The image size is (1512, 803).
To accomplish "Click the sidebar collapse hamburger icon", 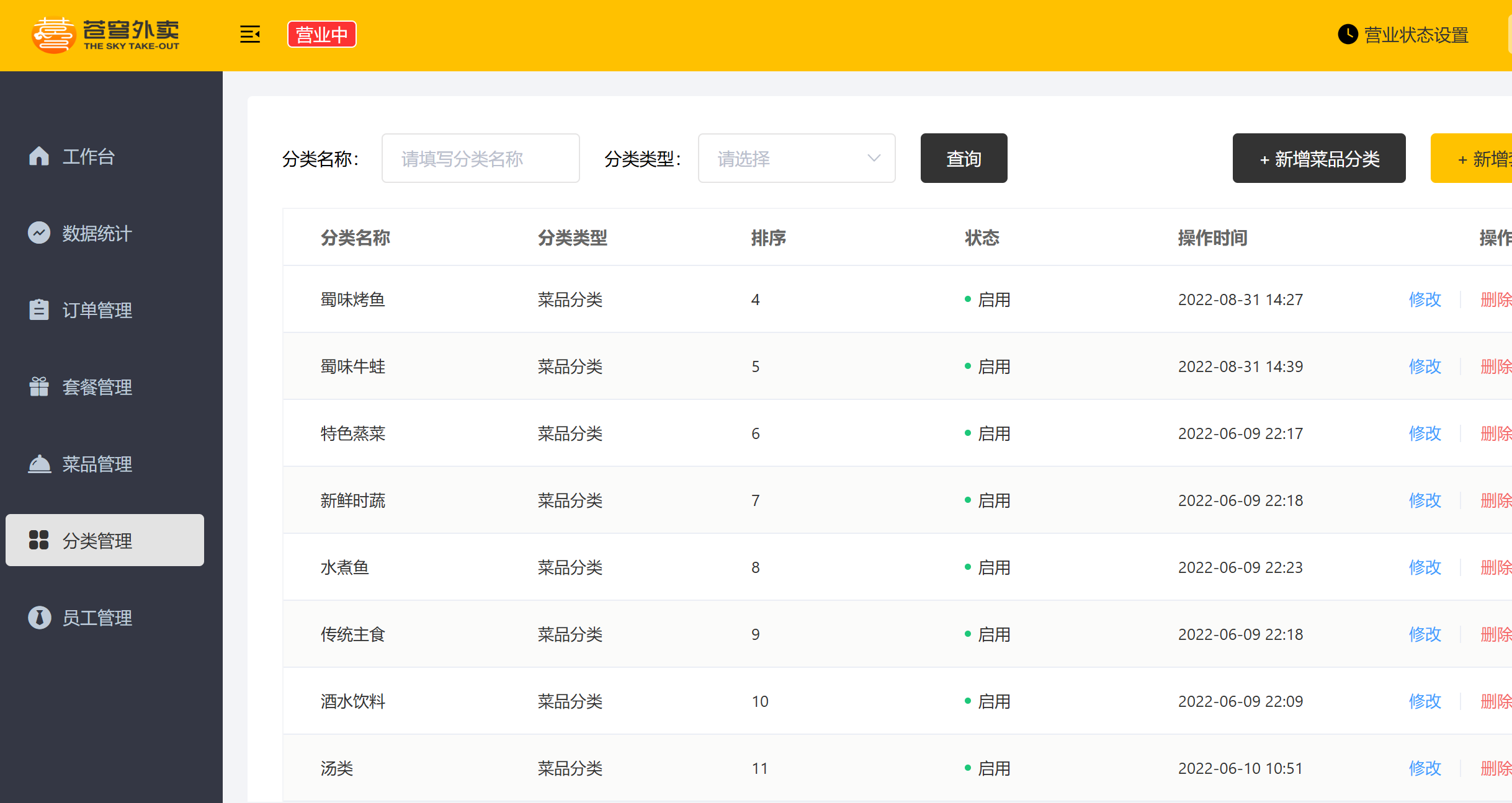I will coord(250,35).
